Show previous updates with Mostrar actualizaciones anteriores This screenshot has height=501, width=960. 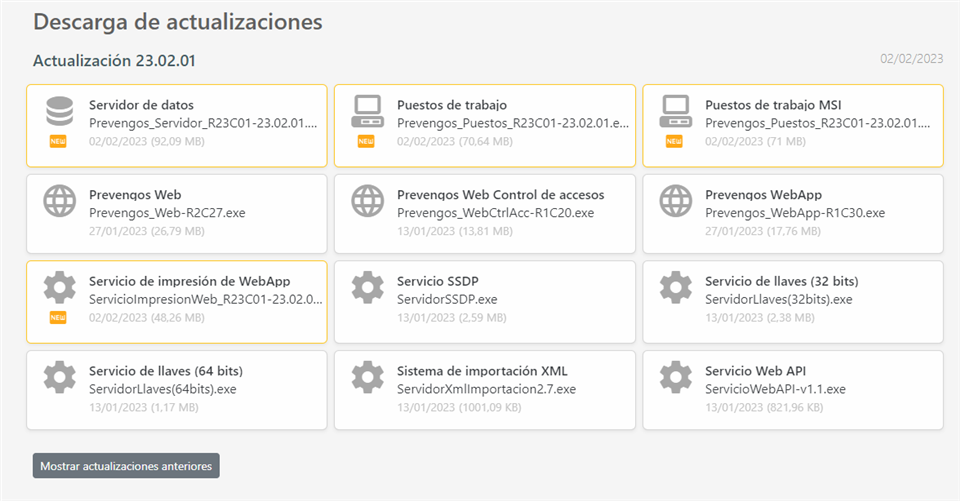(126, 466)
